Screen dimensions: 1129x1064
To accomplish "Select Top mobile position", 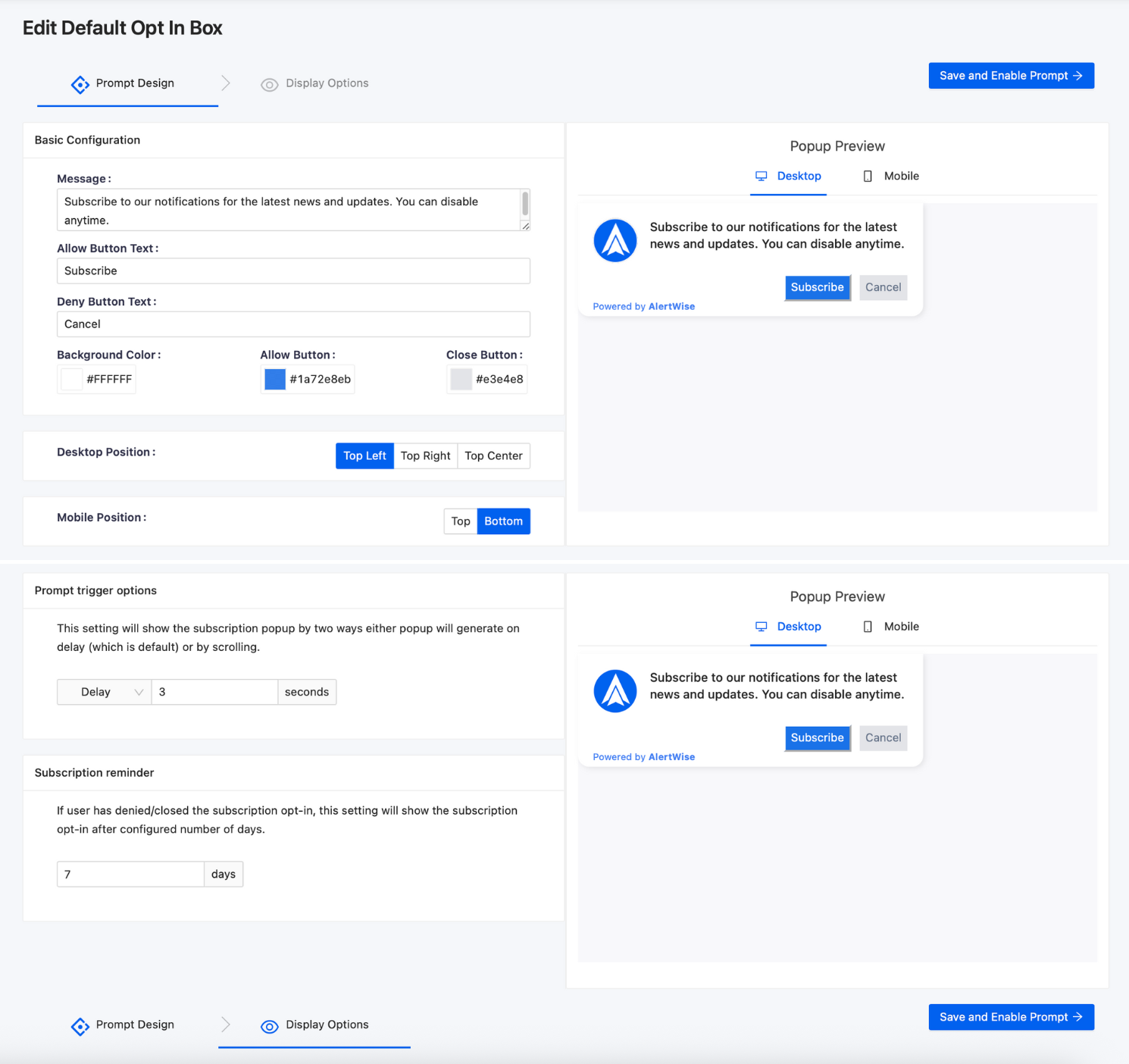I will point(461,521).
